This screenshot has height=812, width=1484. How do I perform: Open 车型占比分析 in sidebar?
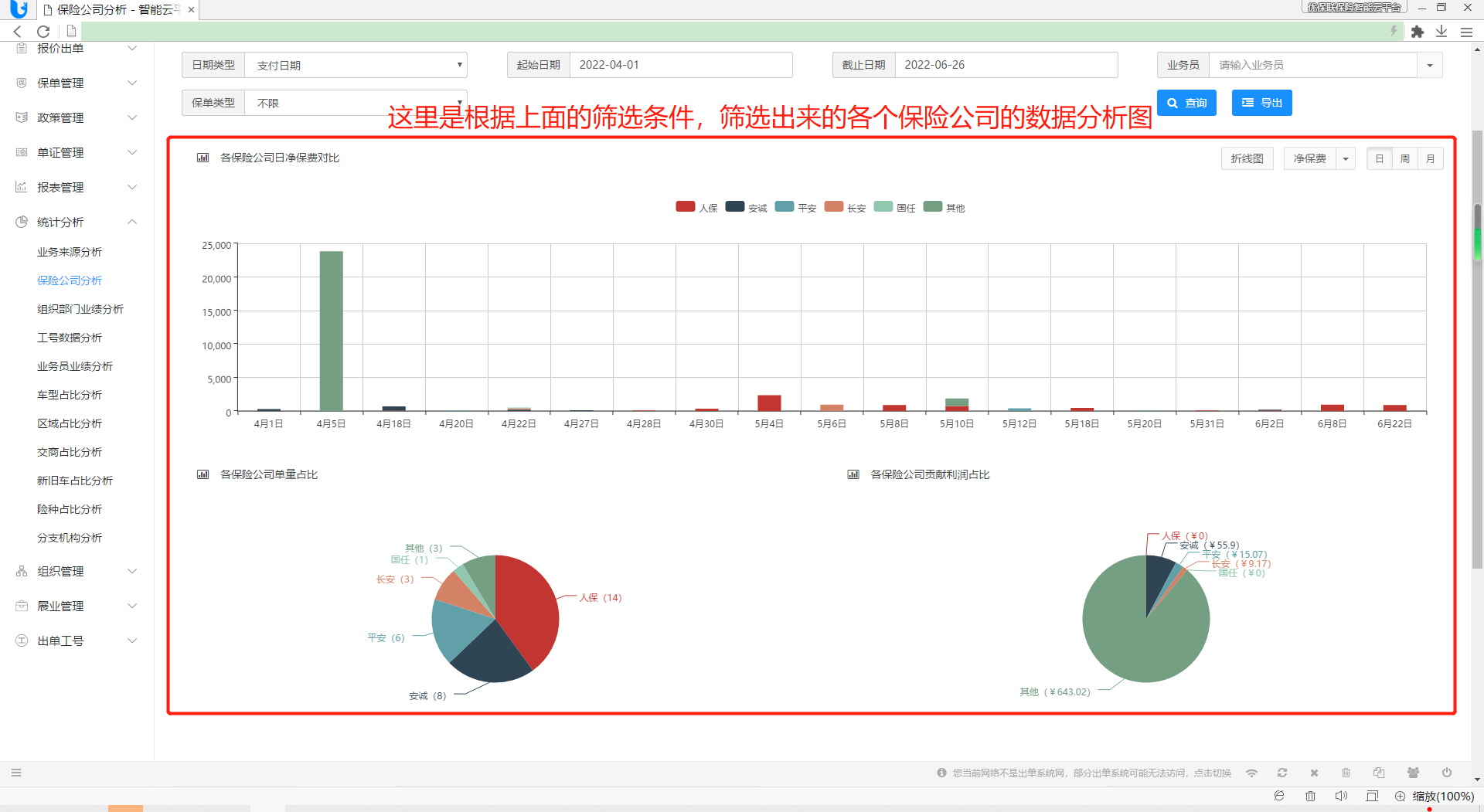(x=70, y=395)
